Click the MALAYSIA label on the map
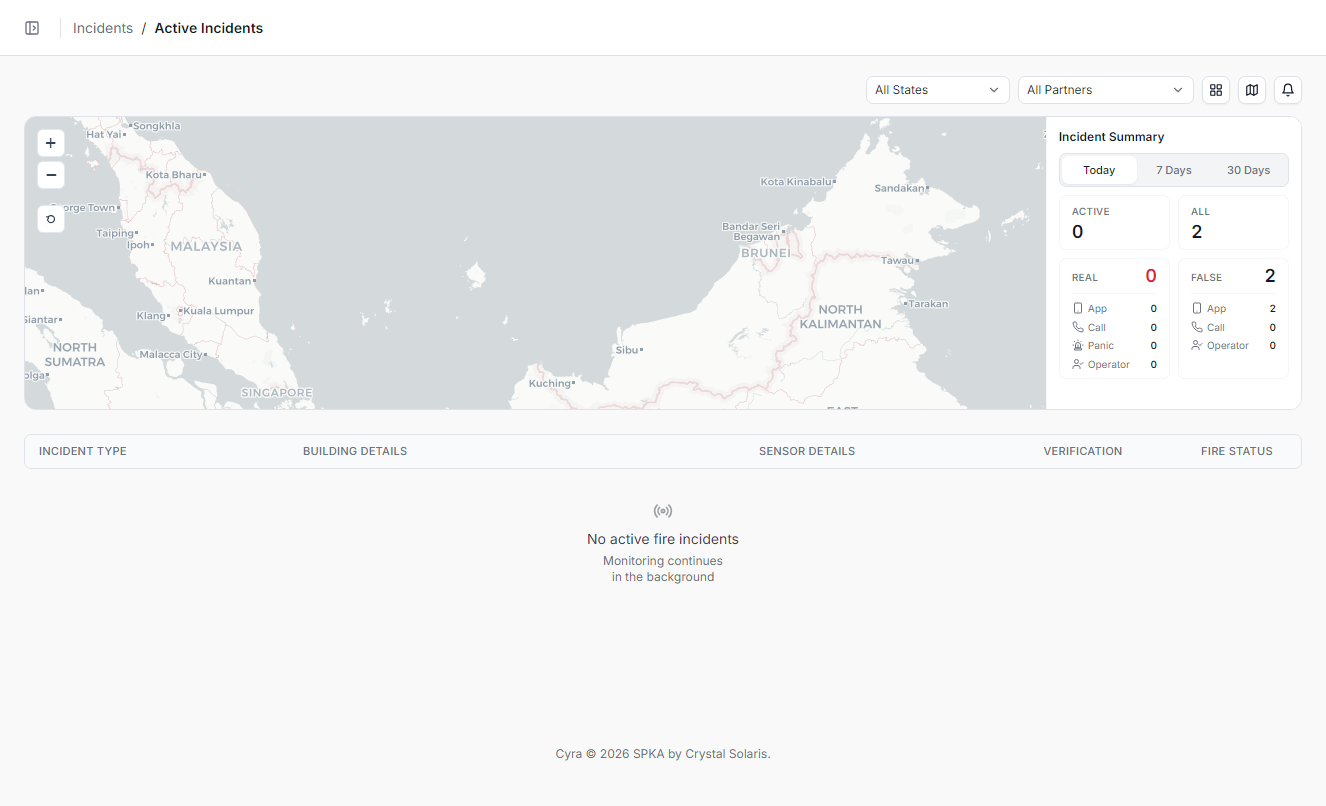Screen dimensions: 1326x806 click(x=206, y=246)
